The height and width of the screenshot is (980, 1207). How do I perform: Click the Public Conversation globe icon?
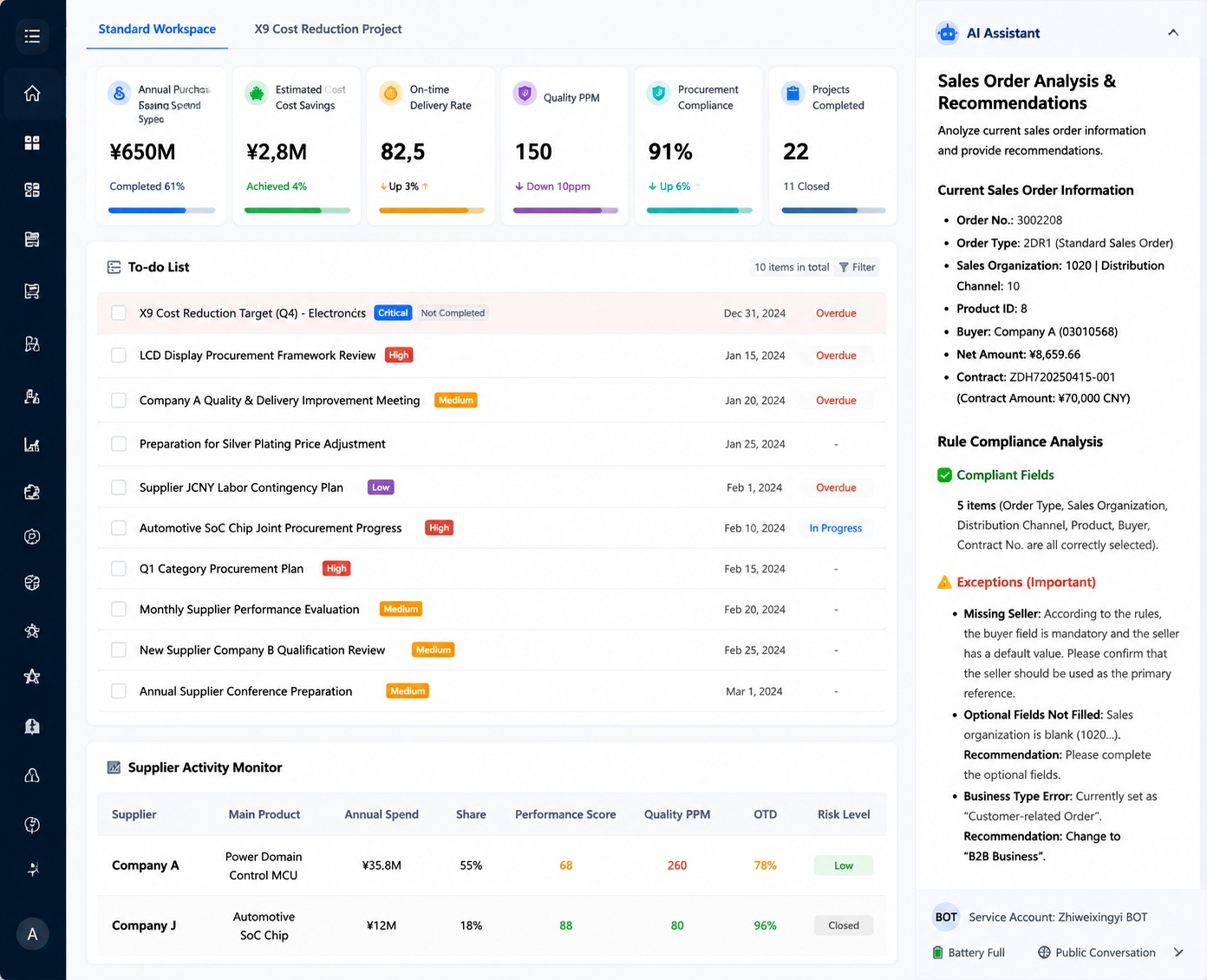point(1044,952)
